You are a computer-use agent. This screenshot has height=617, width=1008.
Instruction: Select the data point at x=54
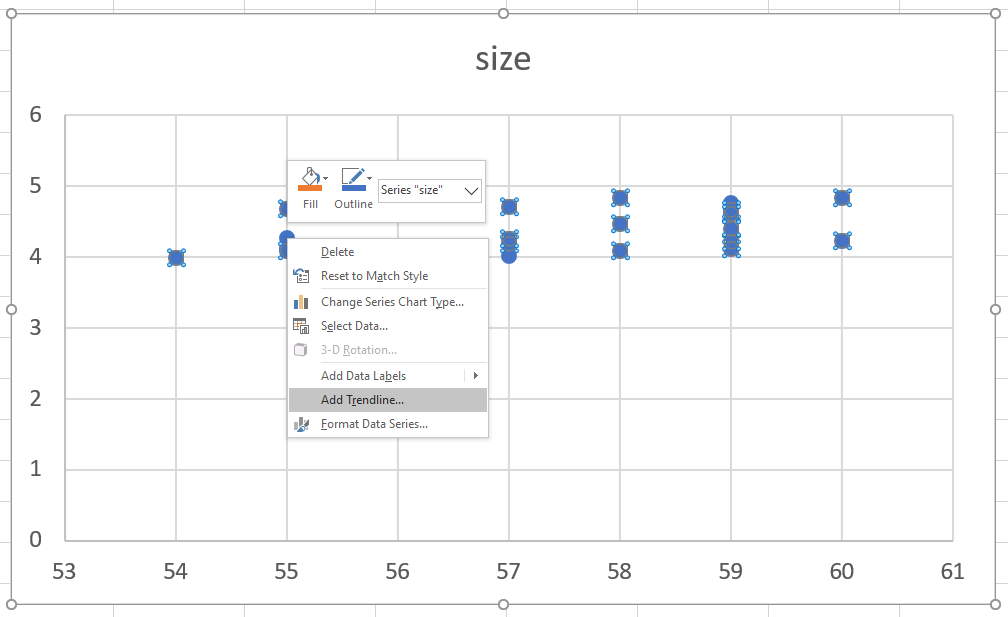176,258
